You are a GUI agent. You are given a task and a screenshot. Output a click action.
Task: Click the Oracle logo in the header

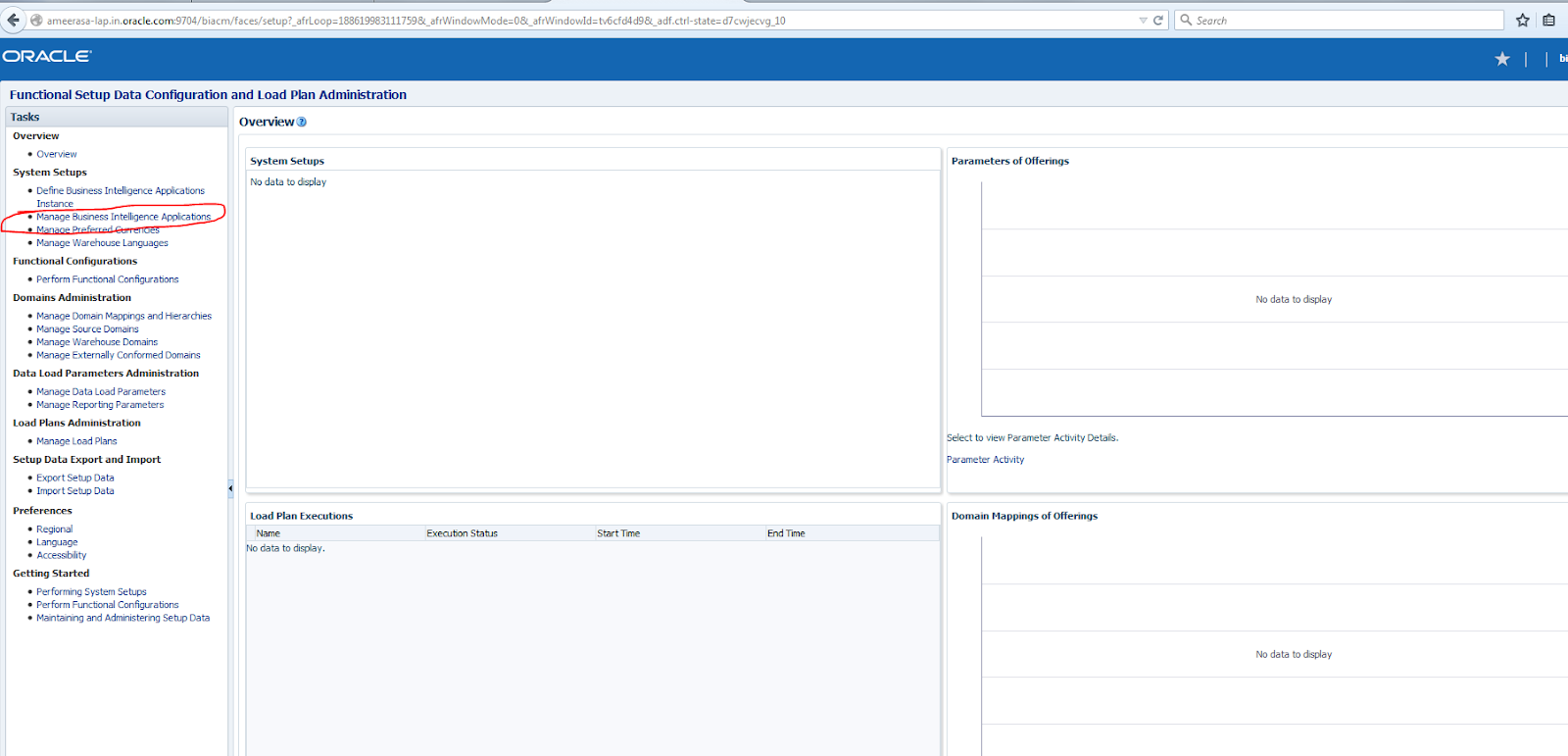(x=47, y=56)
